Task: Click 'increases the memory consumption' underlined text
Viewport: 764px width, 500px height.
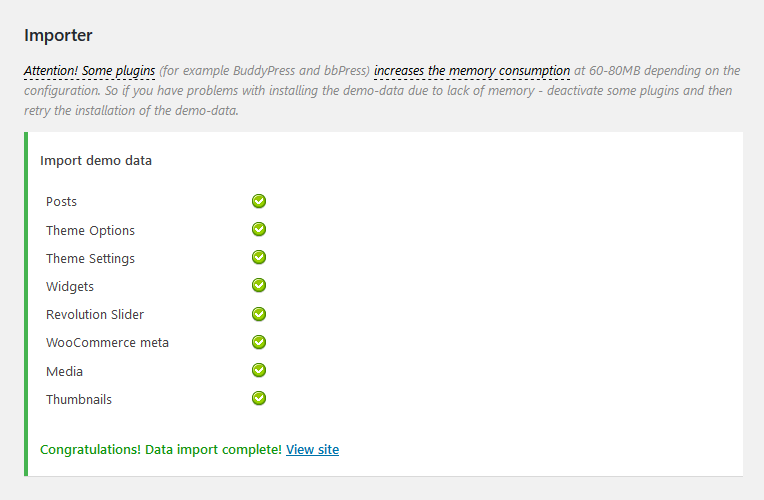Action: [x=472, y=71]
